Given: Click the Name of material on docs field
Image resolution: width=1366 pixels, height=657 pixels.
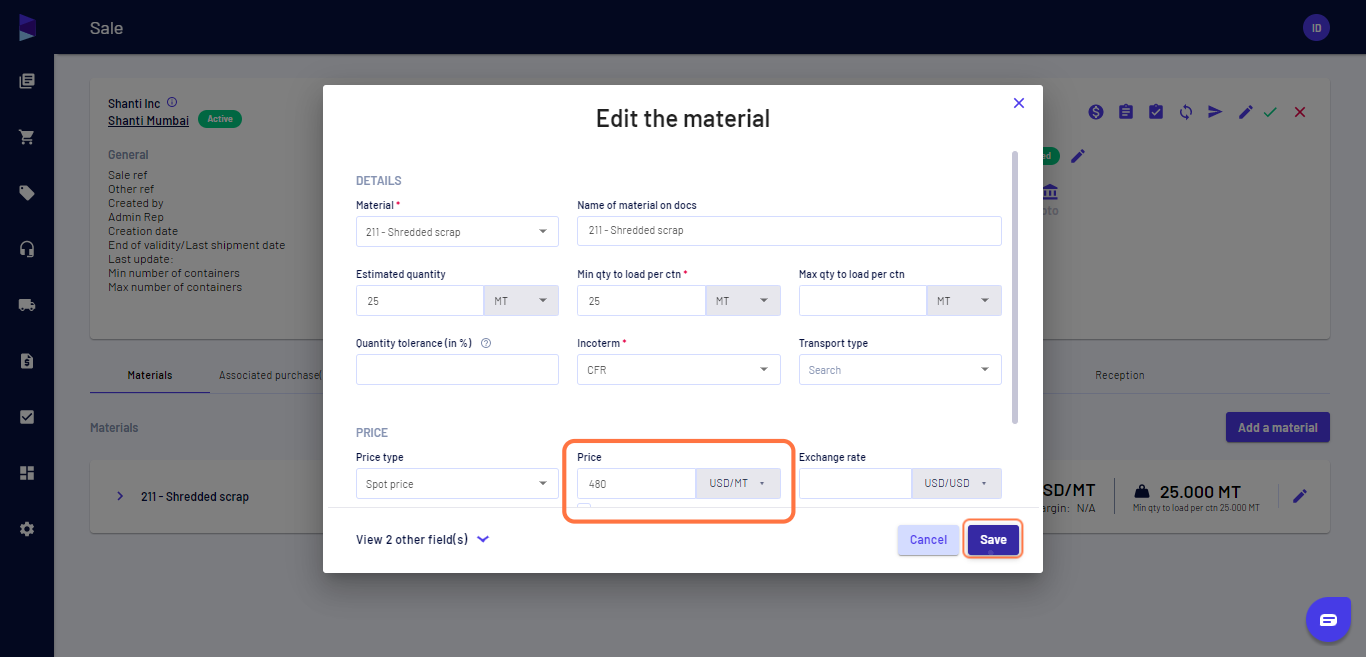Looking at the screenshot, I should (789, 231).
